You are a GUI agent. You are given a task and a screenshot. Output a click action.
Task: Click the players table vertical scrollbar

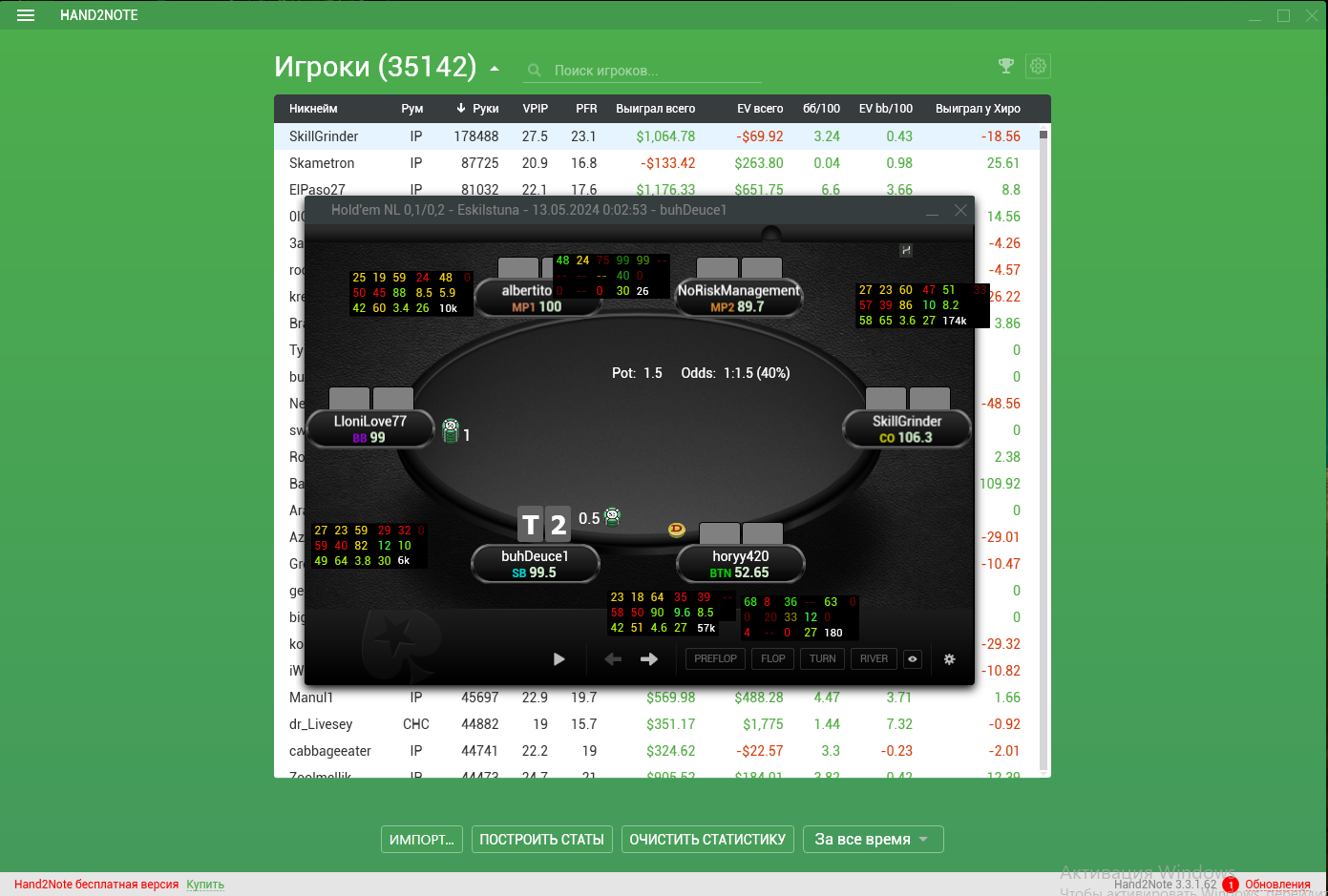pos(1043,448)
